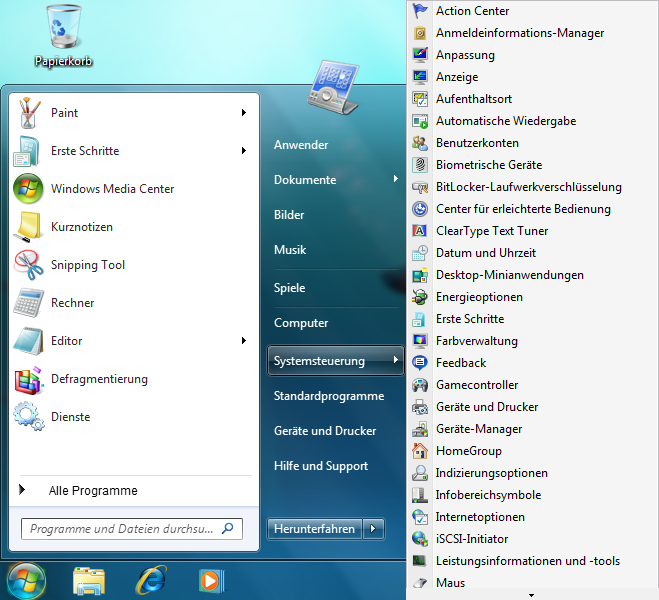Select Maus from the list

pos(450,582)
